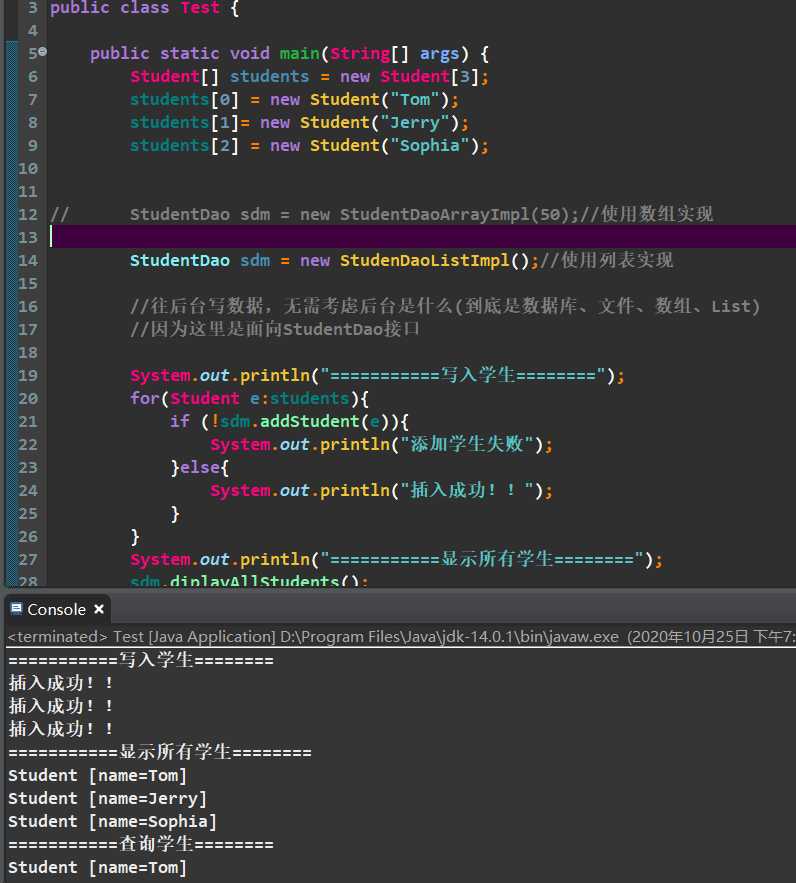Click "Tom" string literal on line 7
Viewport: 796px width, 883px height.
coord(415,99)
